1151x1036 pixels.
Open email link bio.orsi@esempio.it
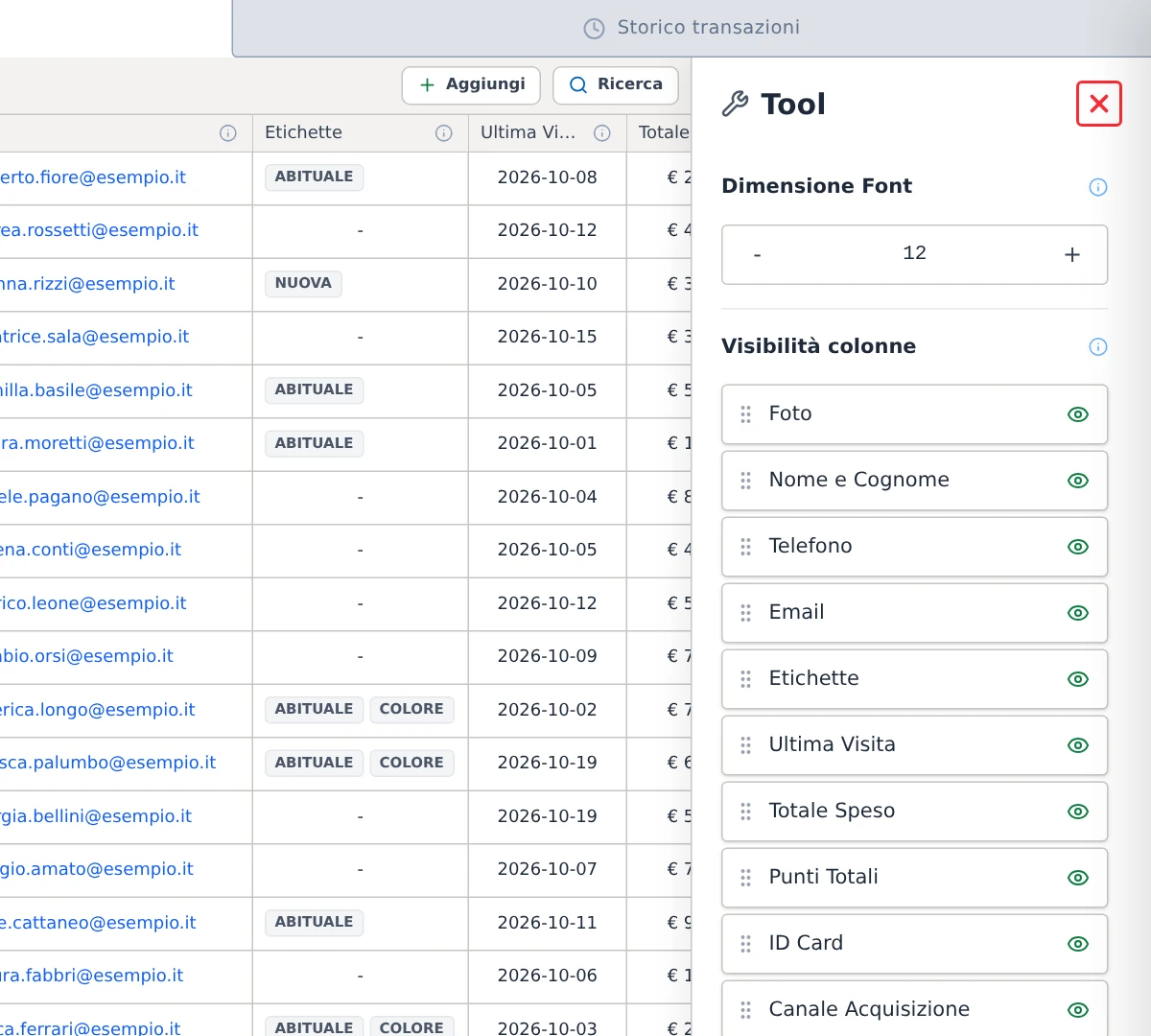[86, 656]
